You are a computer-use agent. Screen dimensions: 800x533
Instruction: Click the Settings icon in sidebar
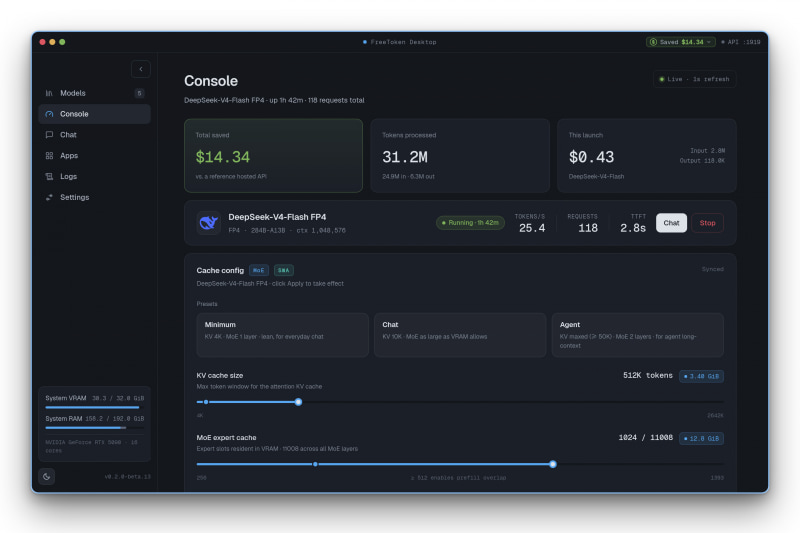pos(49,197)
